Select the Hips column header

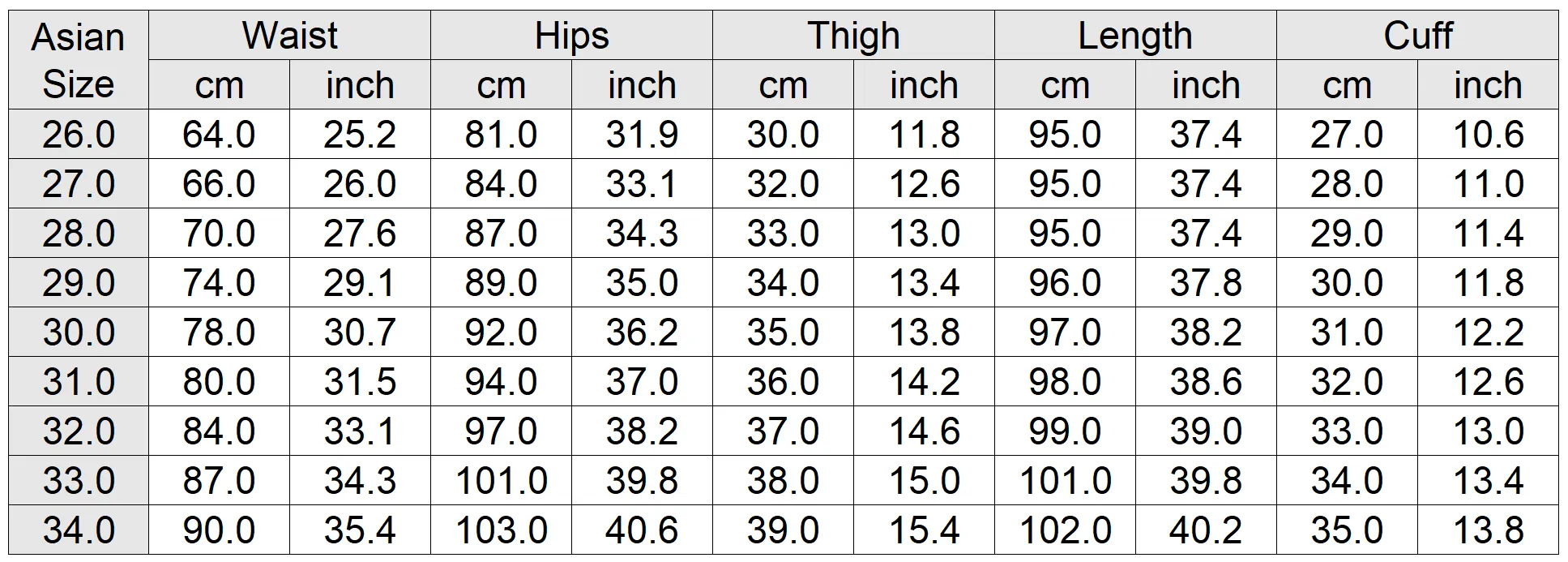tap(571, 36)
